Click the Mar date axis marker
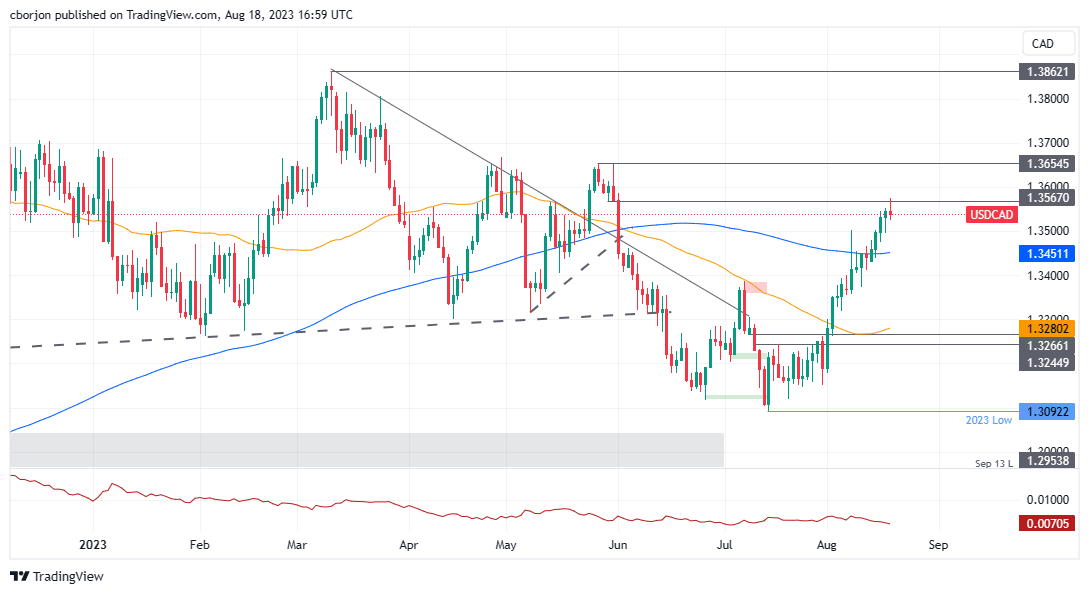This screenshot has height=594, width=1089. coord(297,545)
